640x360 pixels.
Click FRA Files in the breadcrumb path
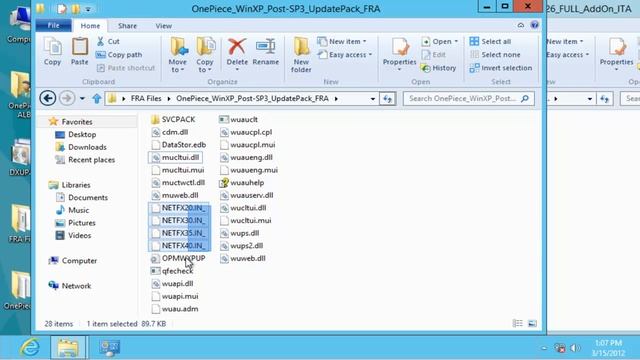(146, 98)
